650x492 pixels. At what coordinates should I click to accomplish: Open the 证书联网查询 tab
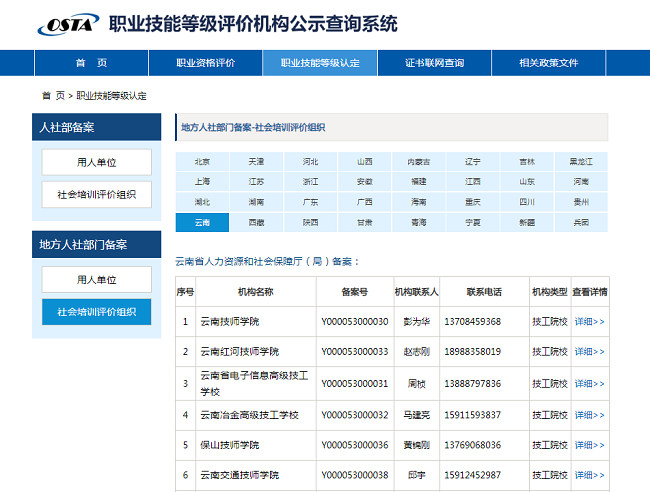[434, 63]
